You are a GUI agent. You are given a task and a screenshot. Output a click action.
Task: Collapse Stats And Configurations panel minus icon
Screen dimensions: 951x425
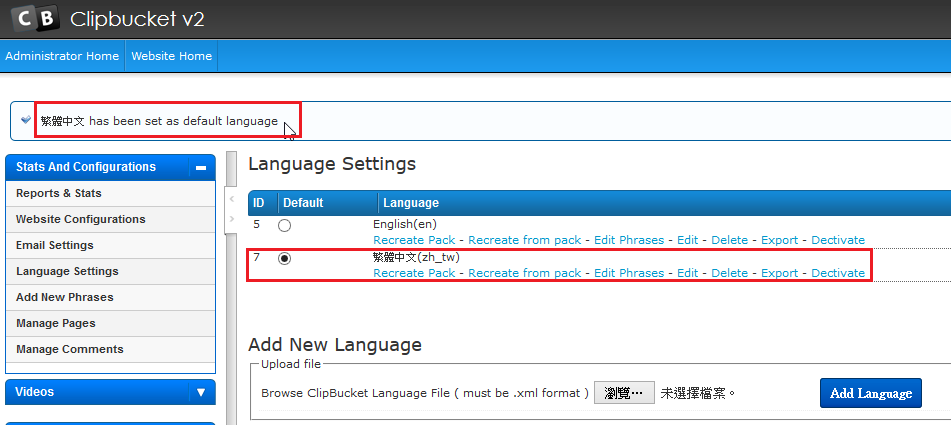click(201, 168)
